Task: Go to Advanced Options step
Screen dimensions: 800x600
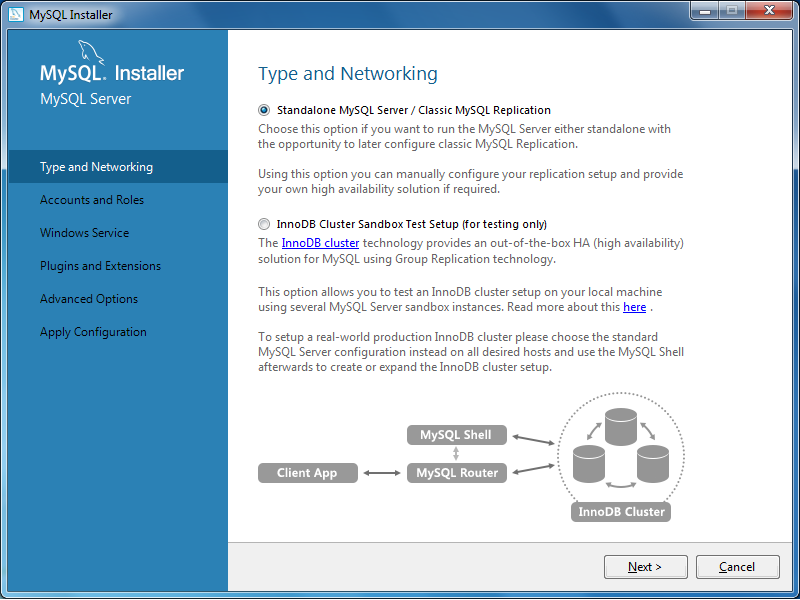Action: tap(118, 299)
